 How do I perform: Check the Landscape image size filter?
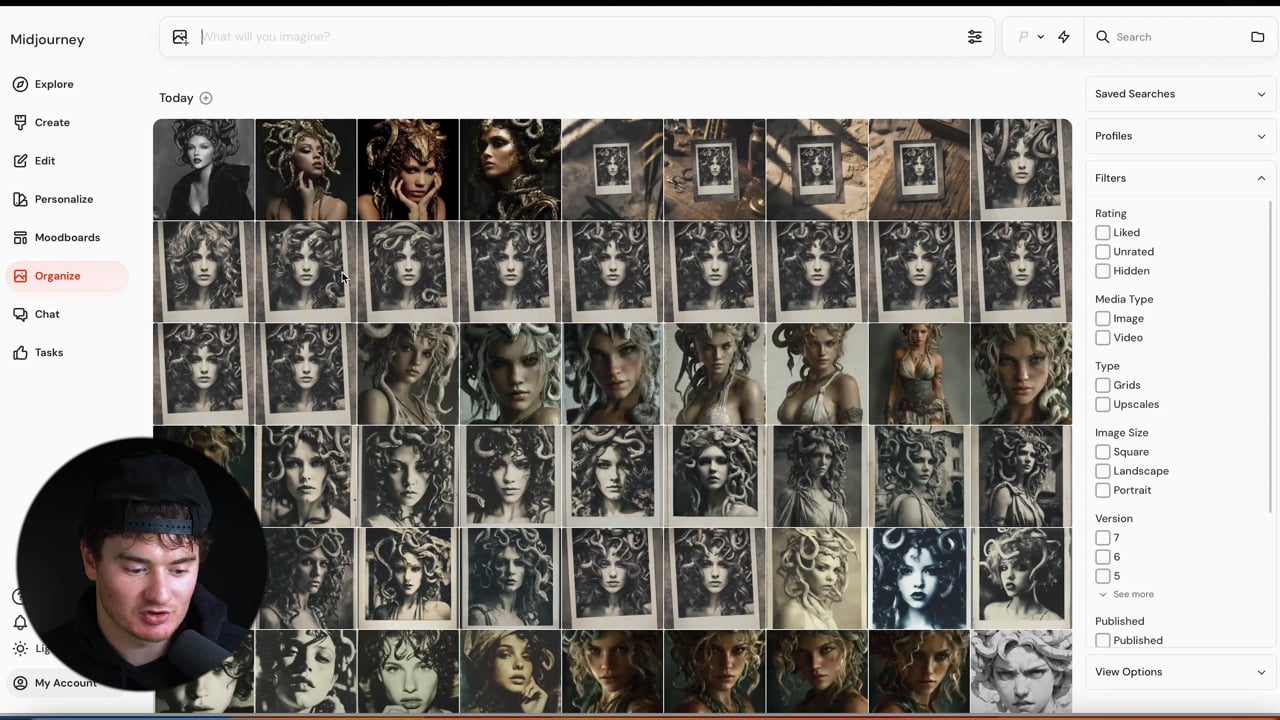(1102, 471)
